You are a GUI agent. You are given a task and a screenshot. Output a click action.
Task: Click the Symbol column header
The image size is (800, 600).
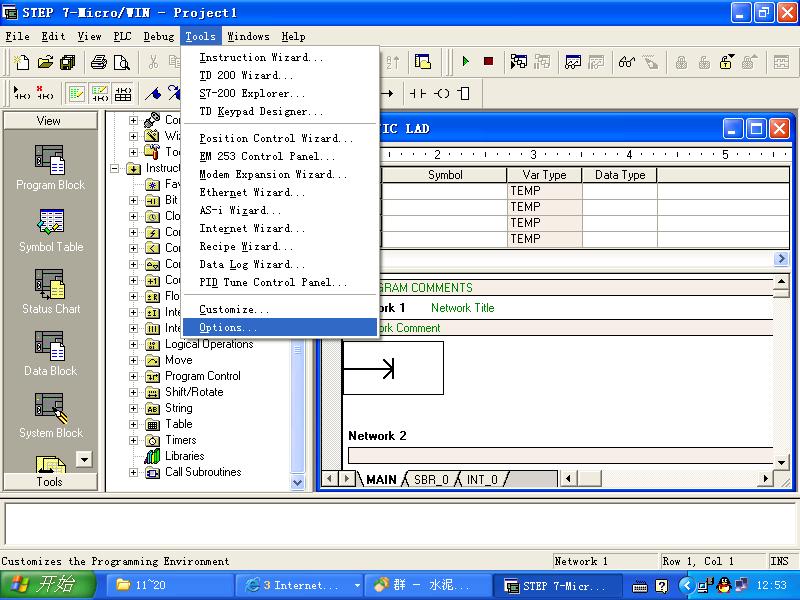pos(445,175)
